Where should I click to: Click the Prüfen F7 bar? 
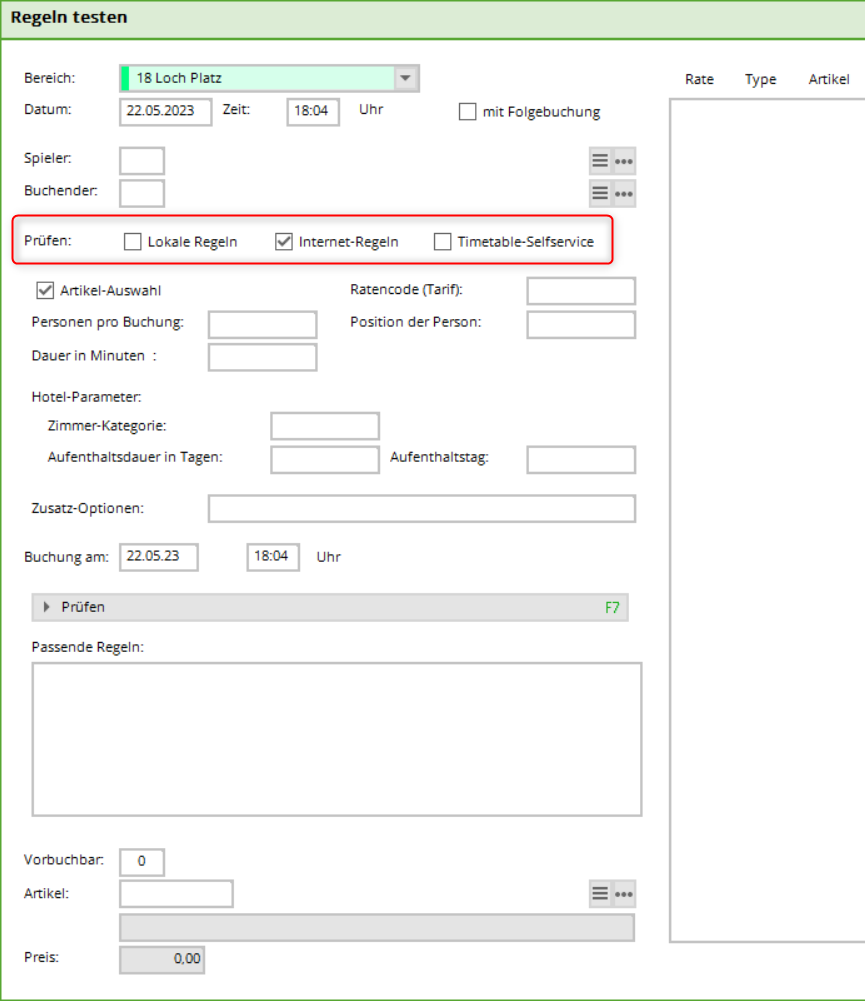(x=330, y=607)
